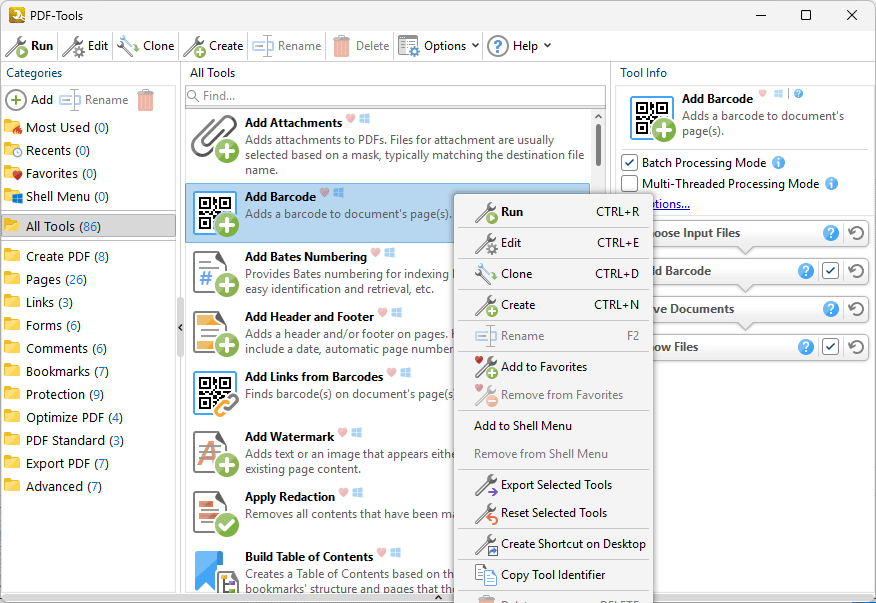
Task: Toggle the Show Files step checkbox
Action: point(830,347)
